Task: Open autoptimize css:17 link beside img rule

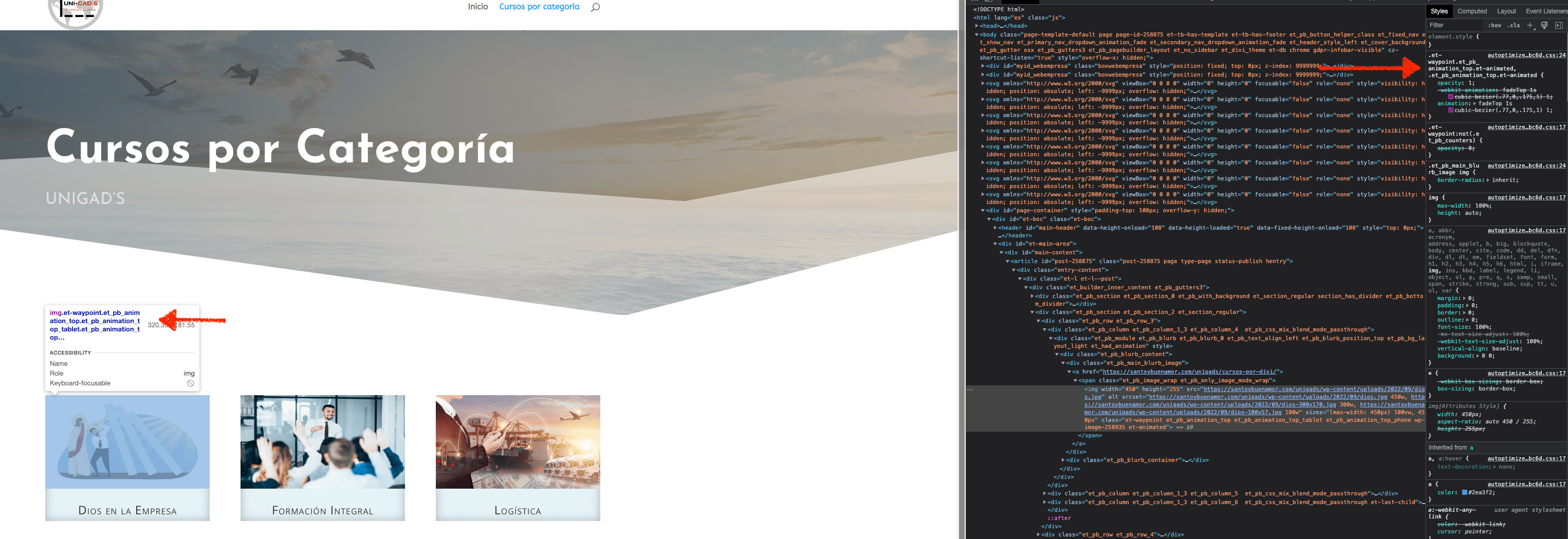Action: (1526, 198)
